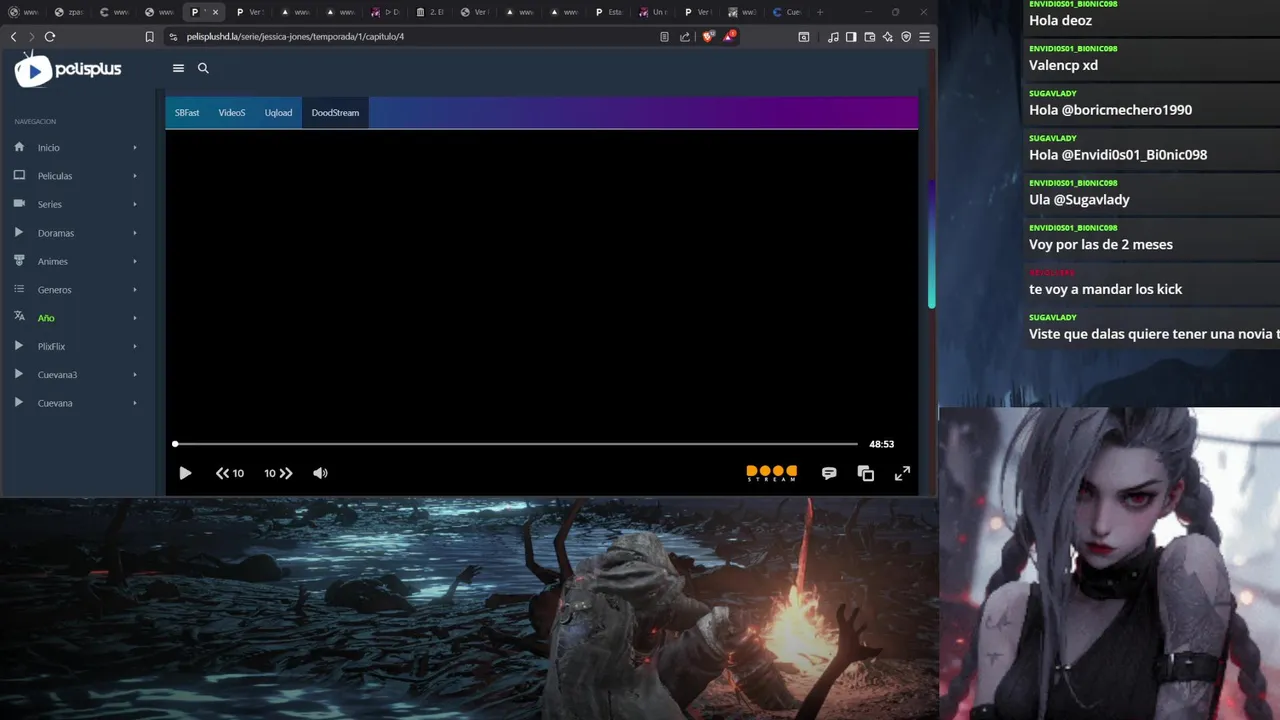
Task: Click chat message 'Hola @boricmechero1990'
Action: coord(1110,110)
